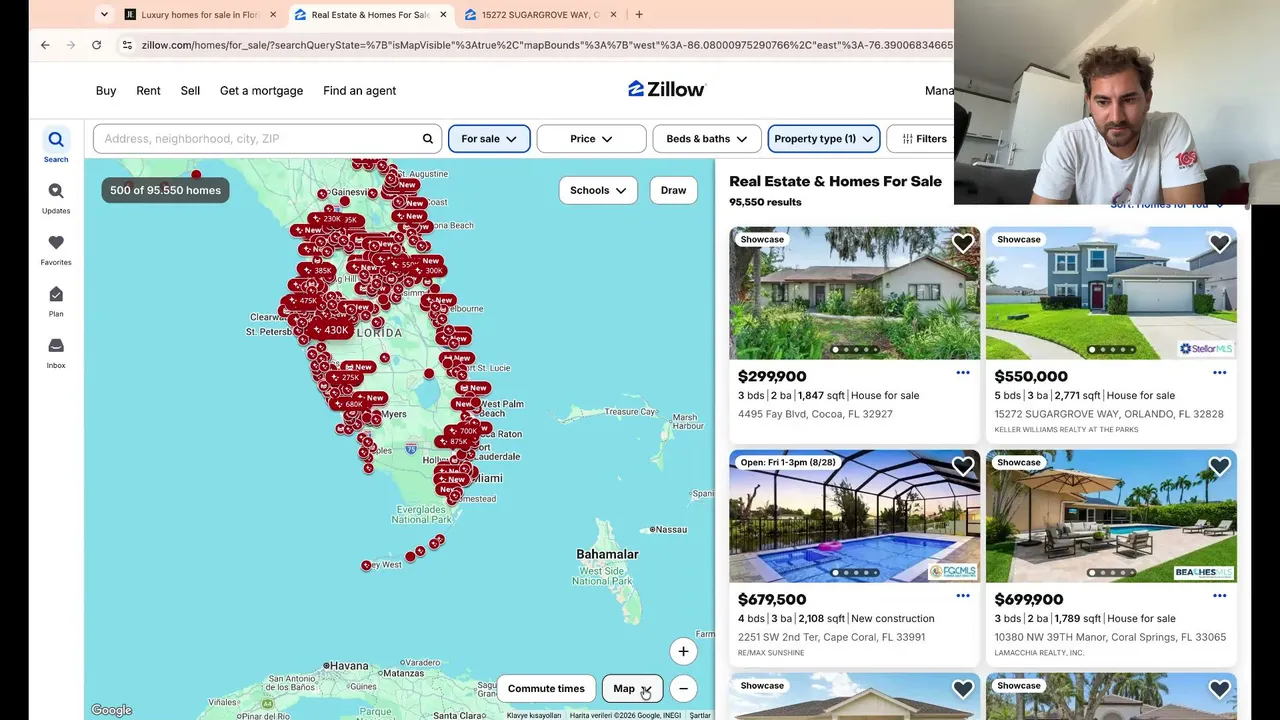
Task: Open the browser tab search dropdown
Action: coord(104,15)
